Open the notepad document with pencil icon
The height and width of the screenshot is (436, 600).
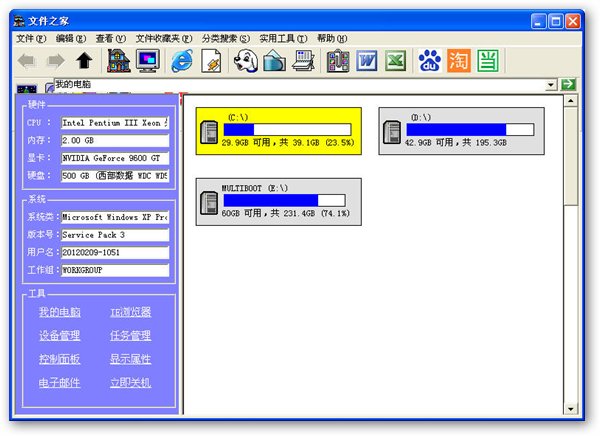coord(211,60)
